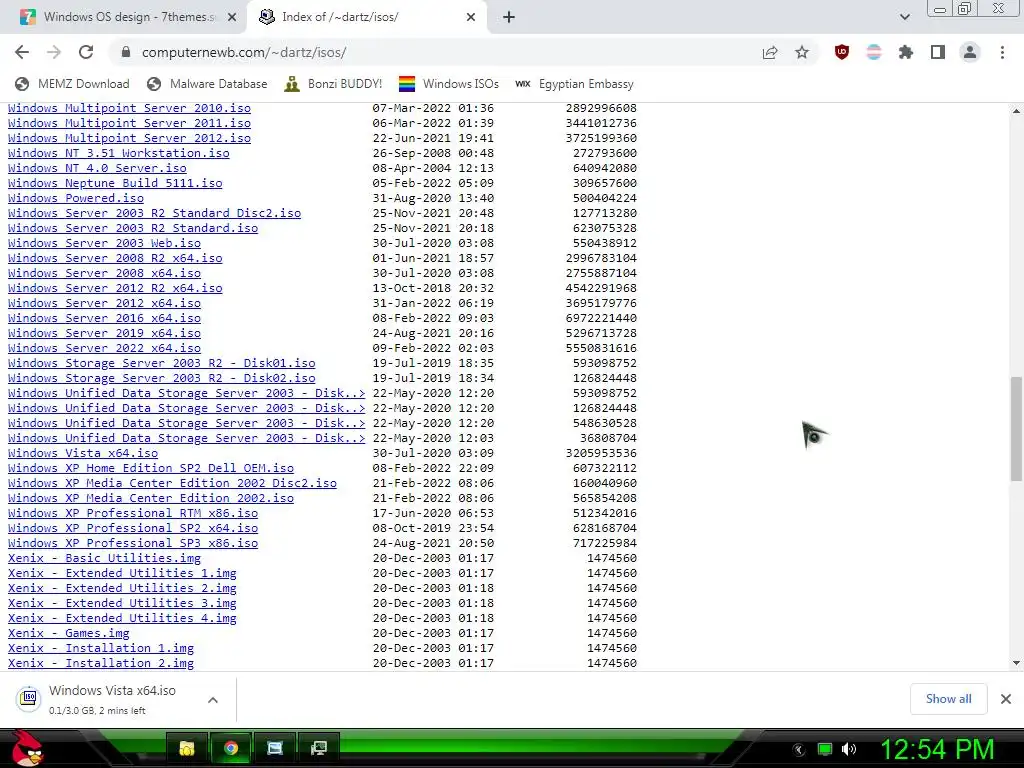Viewport: 1024px width, 768px height.
Task: Open Windows Server 2012 R2 x64.iso
Action: 115,289
